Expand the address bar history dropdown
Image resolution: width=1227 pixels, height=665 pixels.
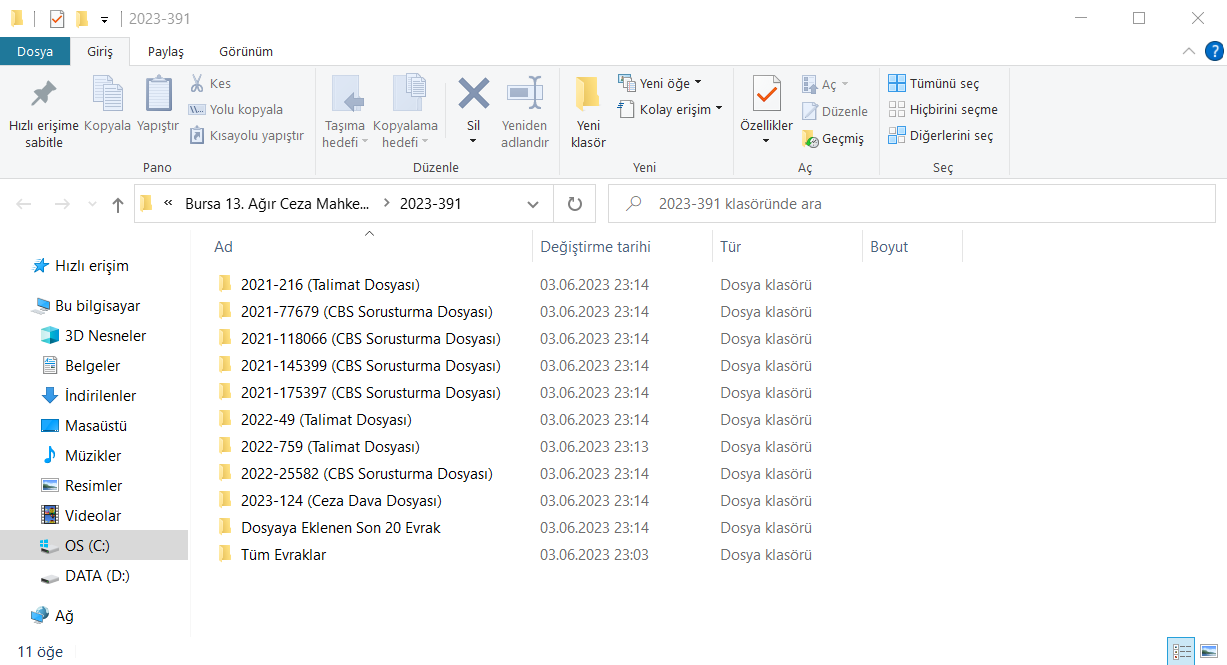click(x=533, y=204)
